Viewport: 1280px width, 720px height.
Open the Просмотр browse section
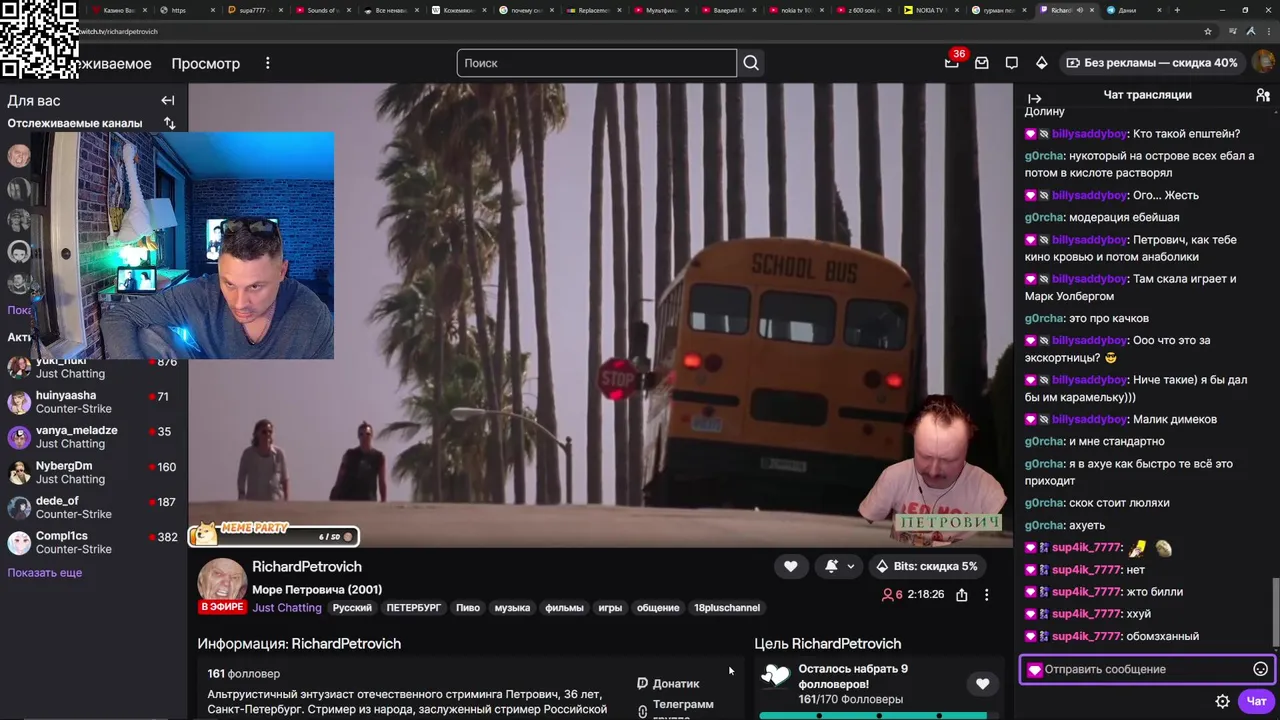pyautogui.click(x=205, y=63)
